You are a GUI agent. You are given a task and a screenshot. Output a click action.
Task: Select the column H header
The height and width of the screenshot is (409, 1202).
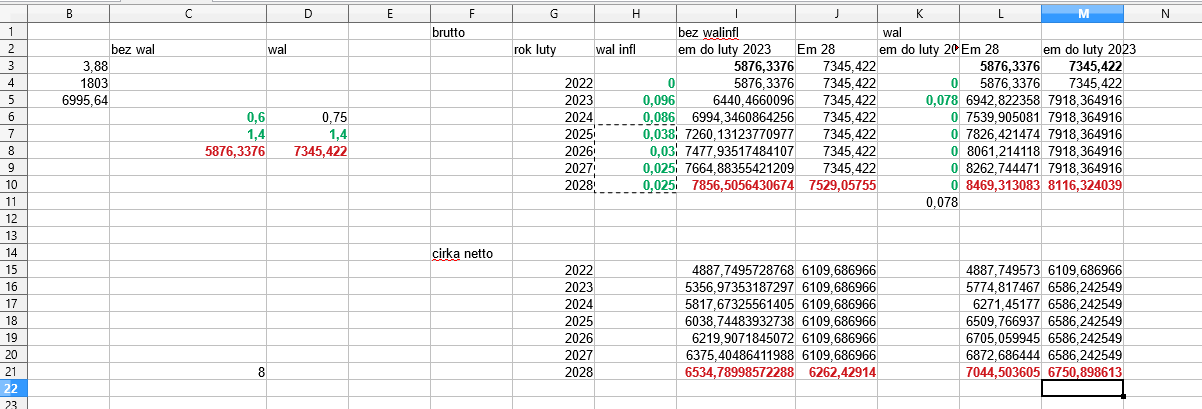(x=636, y=13)
